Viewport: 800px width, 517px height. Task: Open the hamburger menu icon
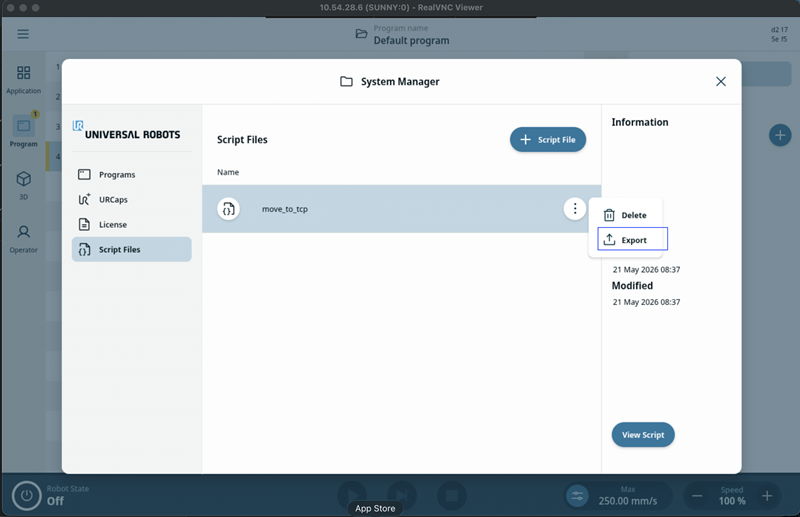23,34
